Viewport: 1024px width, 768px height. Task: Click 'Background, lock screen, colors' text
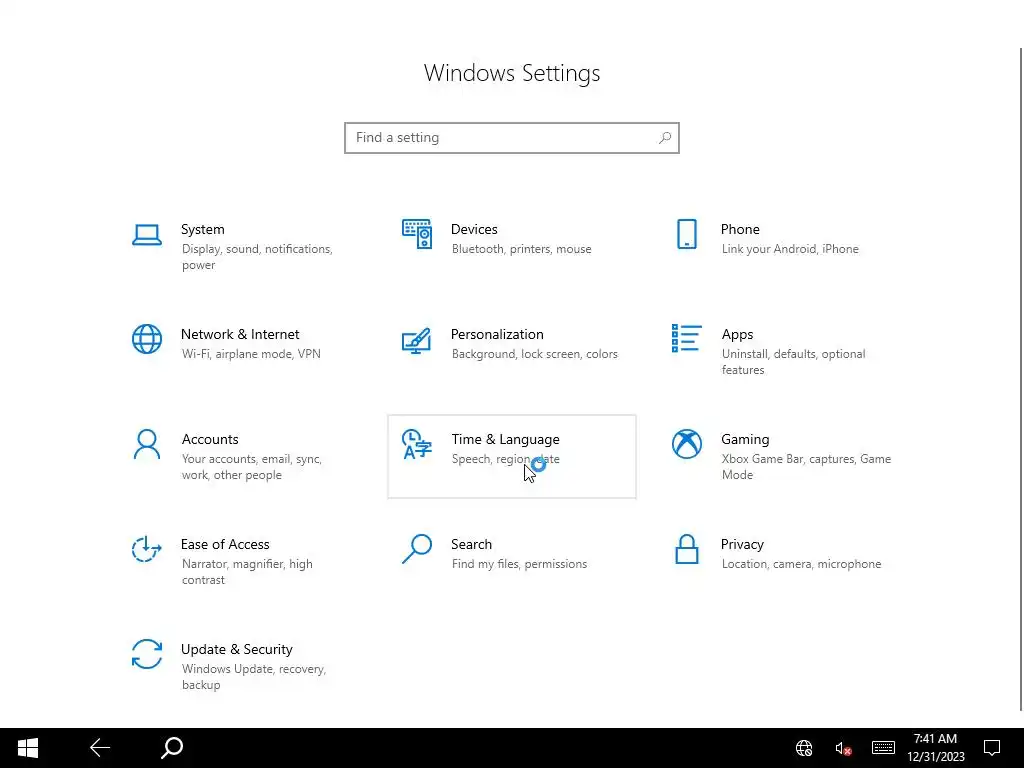pyautogui.click(x=534, y=354)
